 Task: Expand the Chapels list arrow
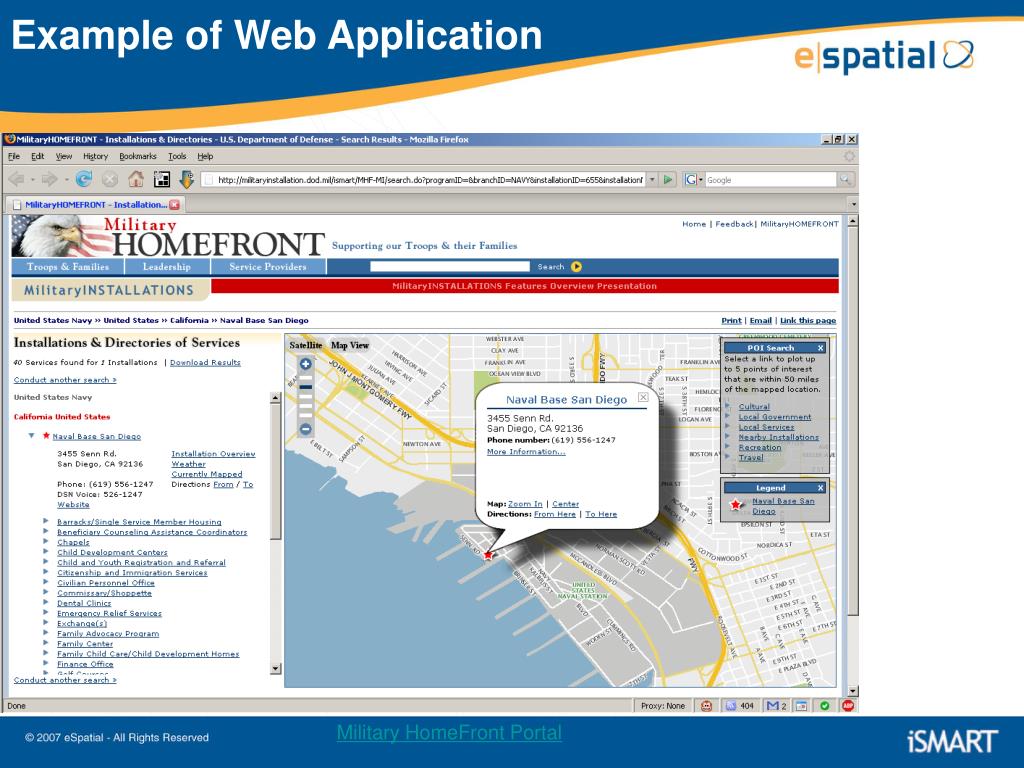[x=46, y=541]
